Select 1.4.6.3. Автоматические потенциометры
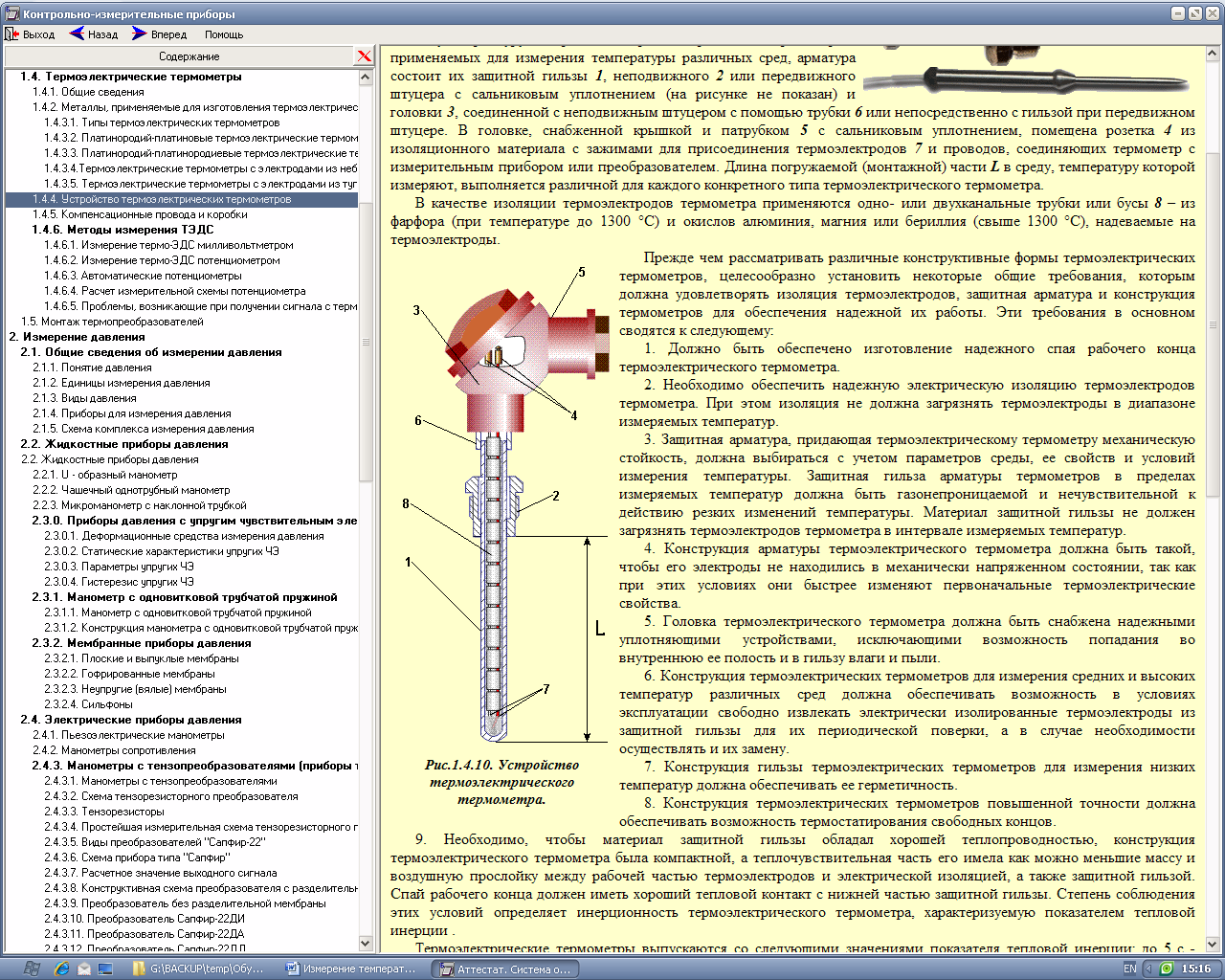The image size is (1225, 980). (x=143, y=276)
